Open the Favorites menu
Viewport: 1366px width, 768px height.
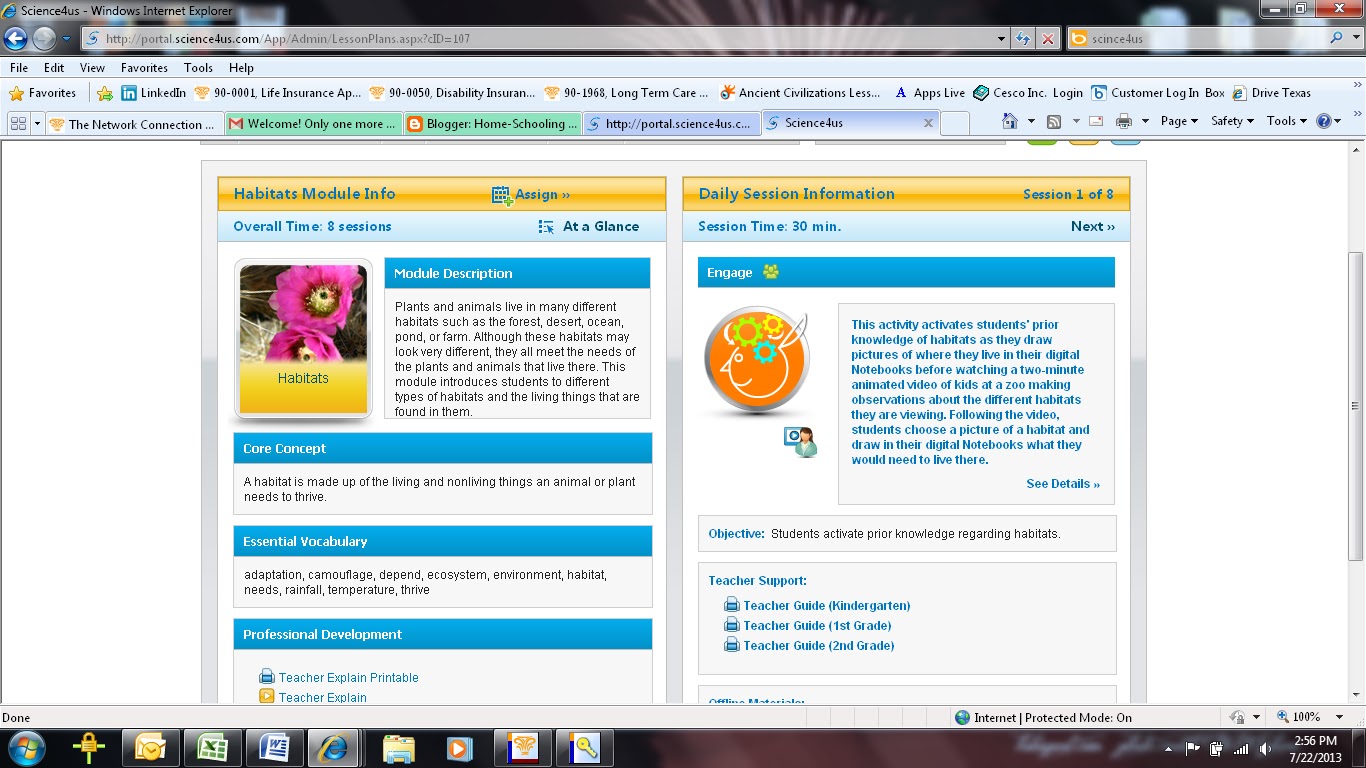tap(144, 68)
